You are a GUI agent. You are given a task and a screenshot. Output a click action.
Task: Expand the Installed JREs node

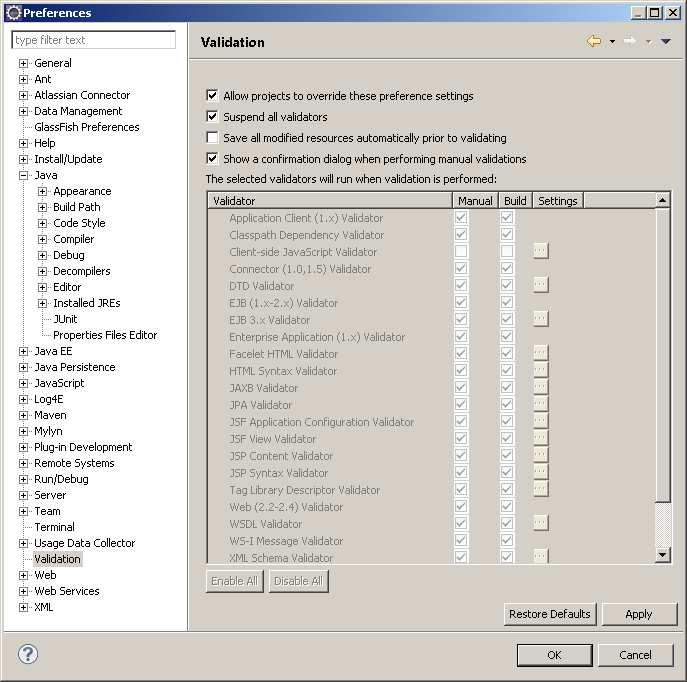click(x=42, y=303)
